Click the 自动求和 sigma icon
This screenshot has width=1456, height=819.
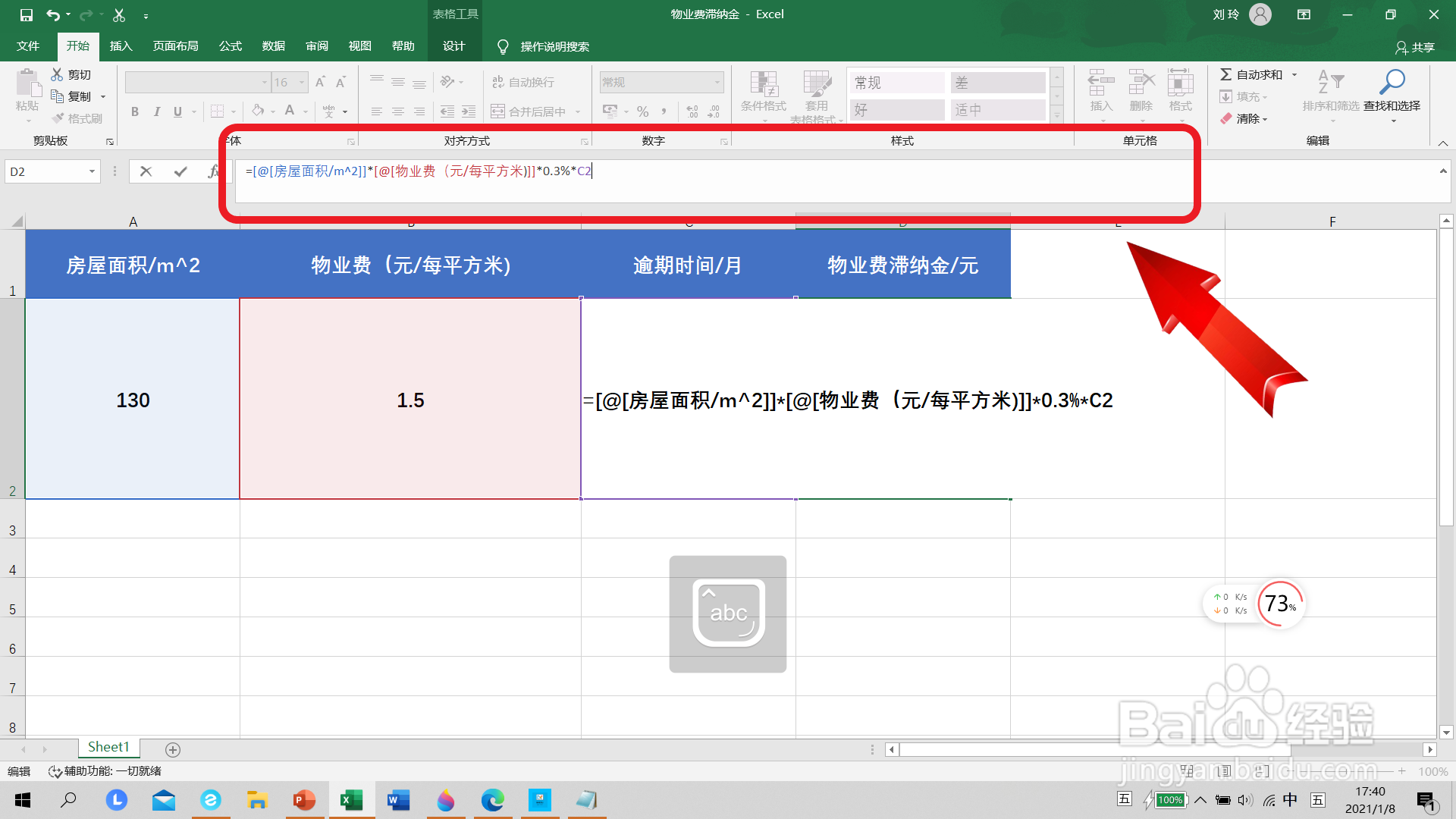pyautogui.click(x=1225, y=74)
